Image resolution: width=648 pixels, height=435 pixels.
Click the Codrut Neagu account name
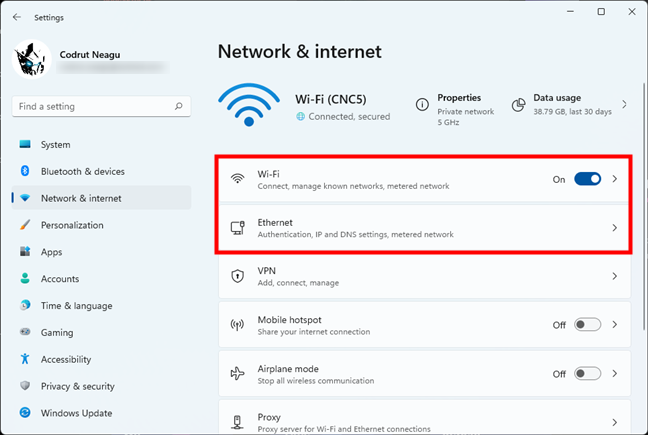pyautogui.click(x=90, y=55)
